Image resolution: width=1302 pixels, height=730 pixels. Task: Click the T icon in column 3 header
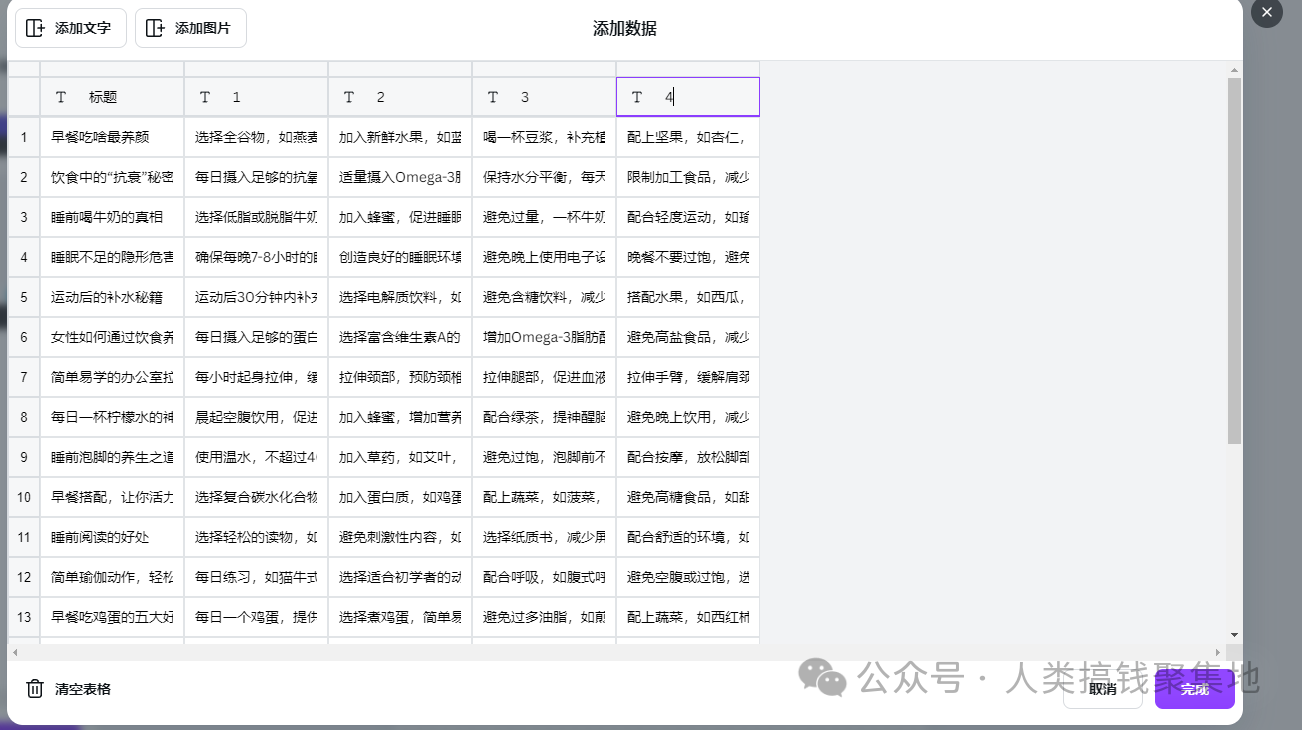click(492, 96)
